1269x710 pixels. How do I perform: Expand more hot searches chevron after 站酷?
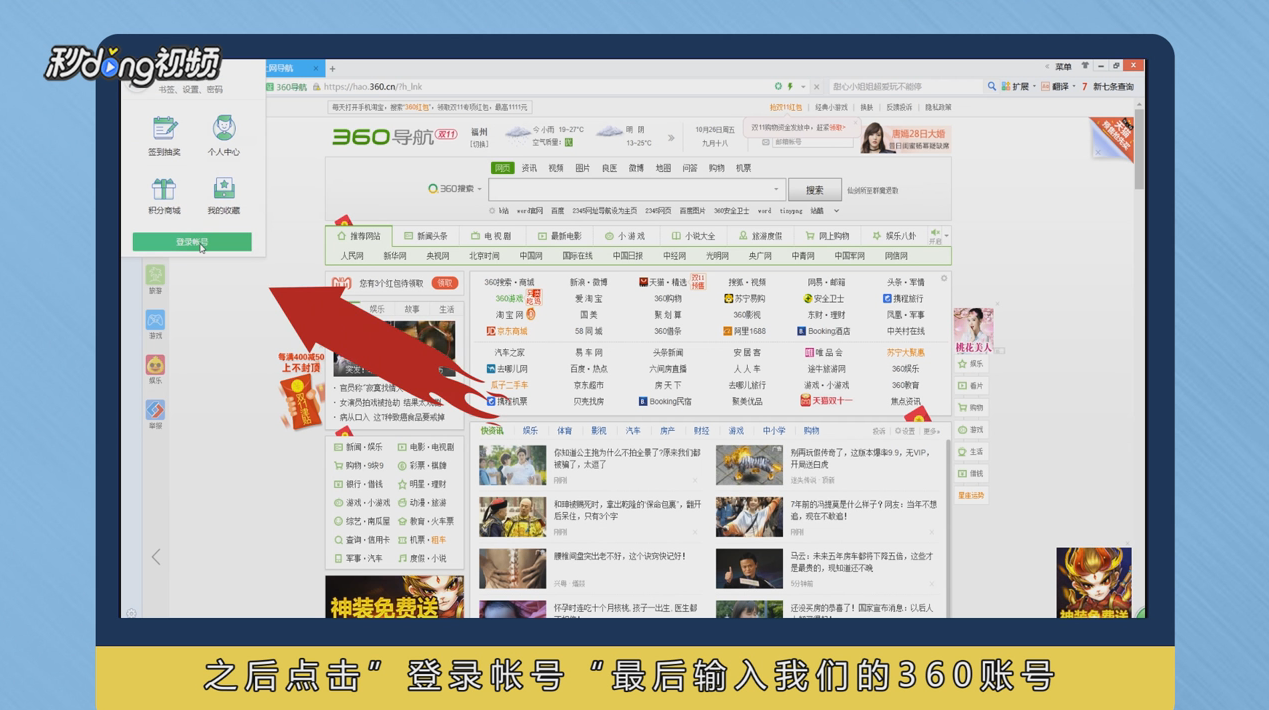coord(836,211)
